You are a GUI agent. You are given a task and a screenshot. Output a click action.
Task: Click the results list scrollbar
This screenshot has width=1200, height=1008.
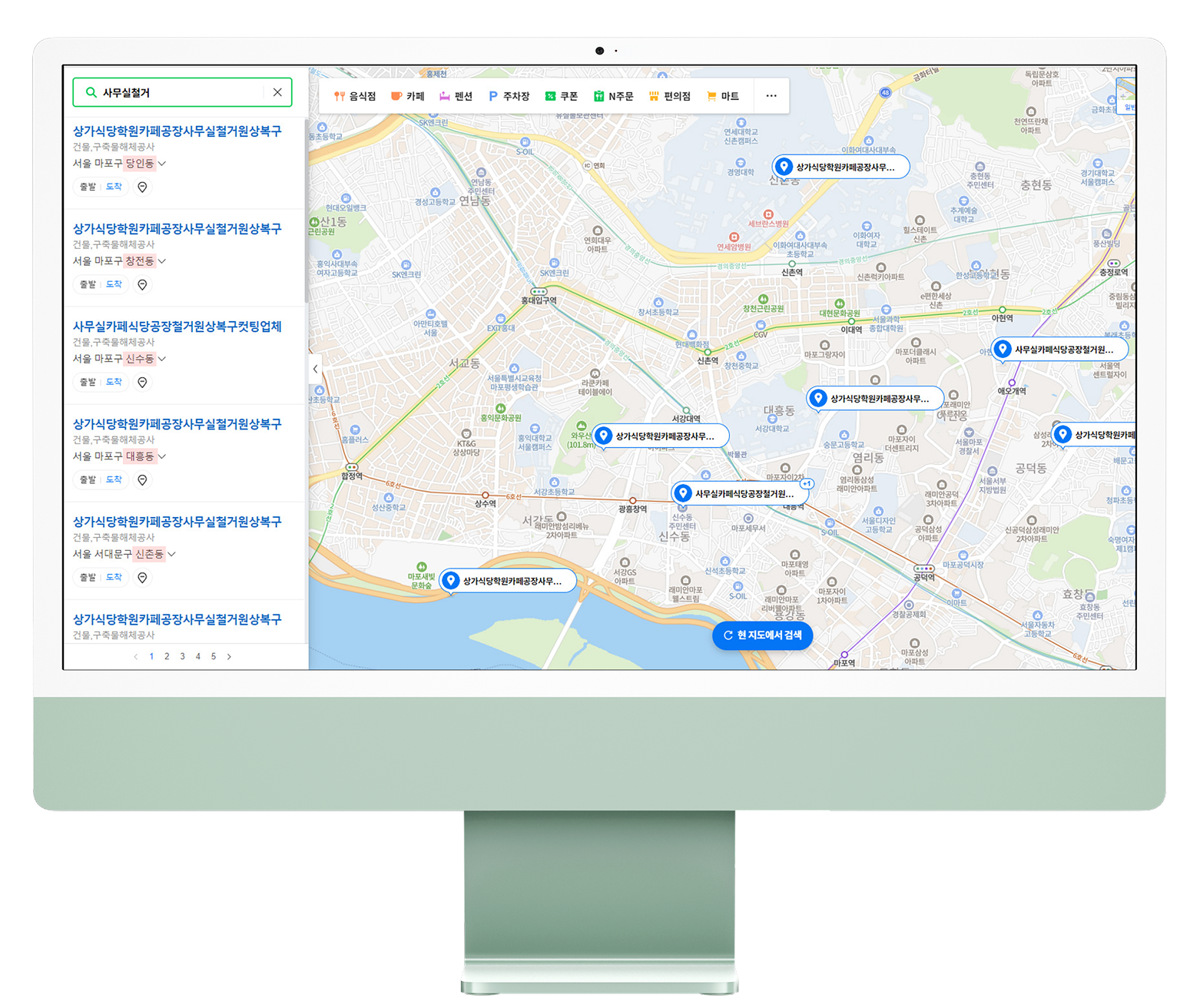(x=307, y=211)
